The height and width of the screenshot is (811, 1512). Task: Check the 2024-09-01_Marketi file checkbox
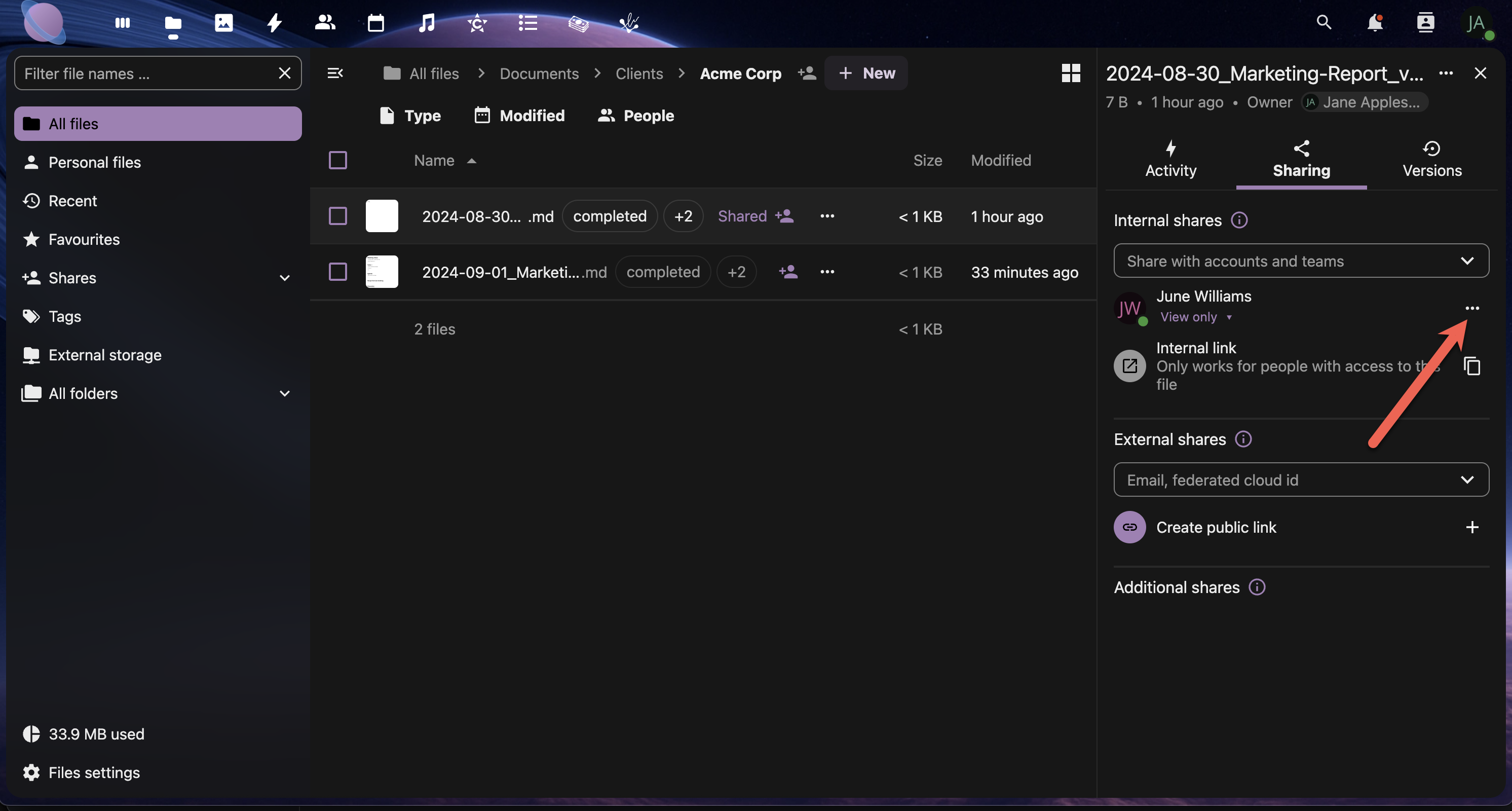point(337,272)
